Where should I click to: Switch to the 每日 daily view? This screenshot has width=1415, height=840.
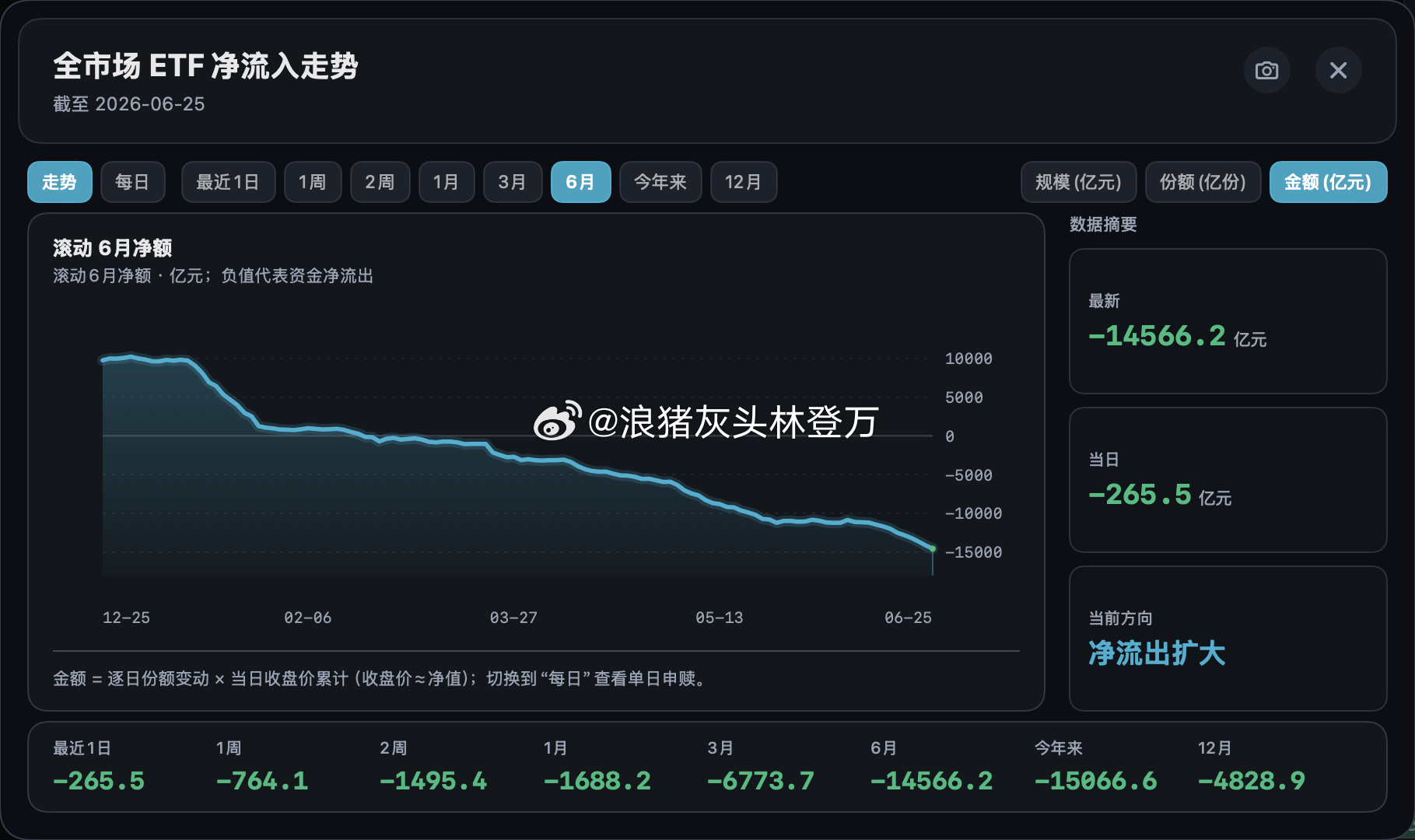(132, 182)
